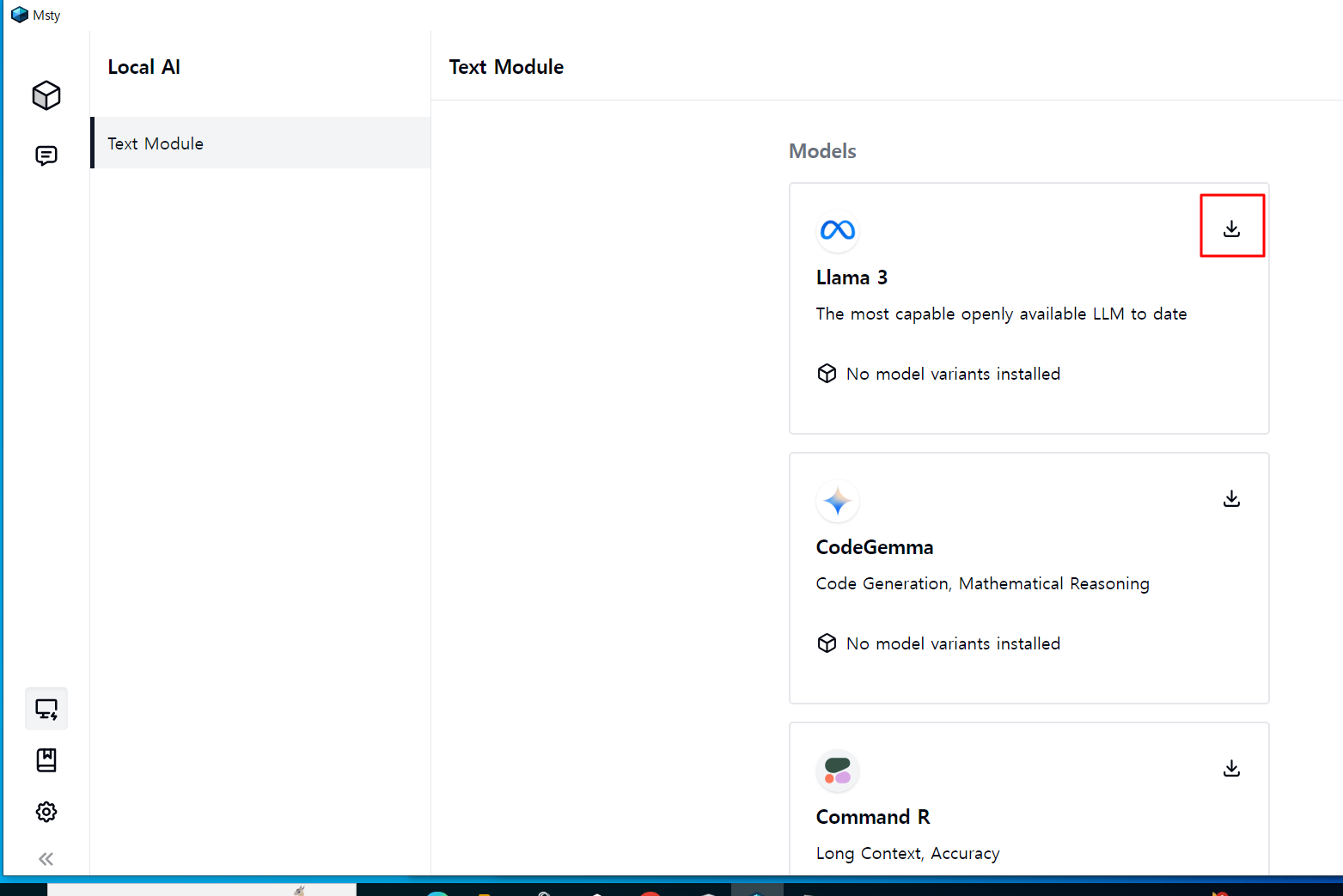Click the Models section heading

pos(822,151)
